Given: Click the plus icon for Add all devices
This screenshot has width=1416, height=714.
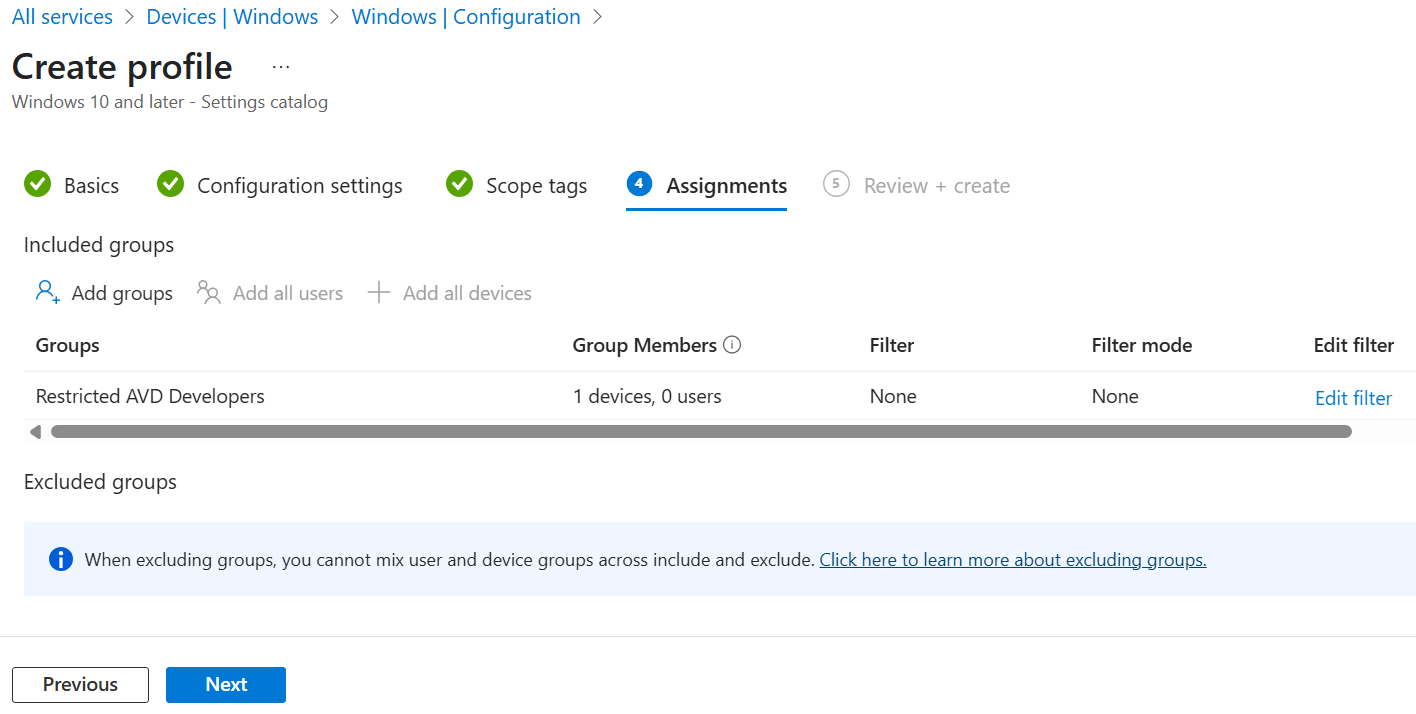Looking at the screenshot, I should (x=378, y=292).
